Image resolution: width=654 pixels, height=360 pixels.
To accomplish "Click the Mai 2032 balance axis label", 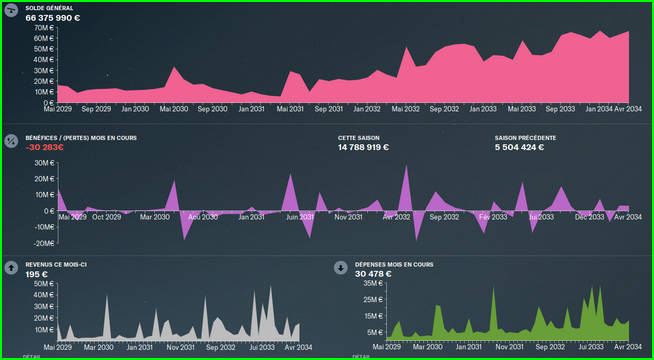I will click(x=405, y=109).
